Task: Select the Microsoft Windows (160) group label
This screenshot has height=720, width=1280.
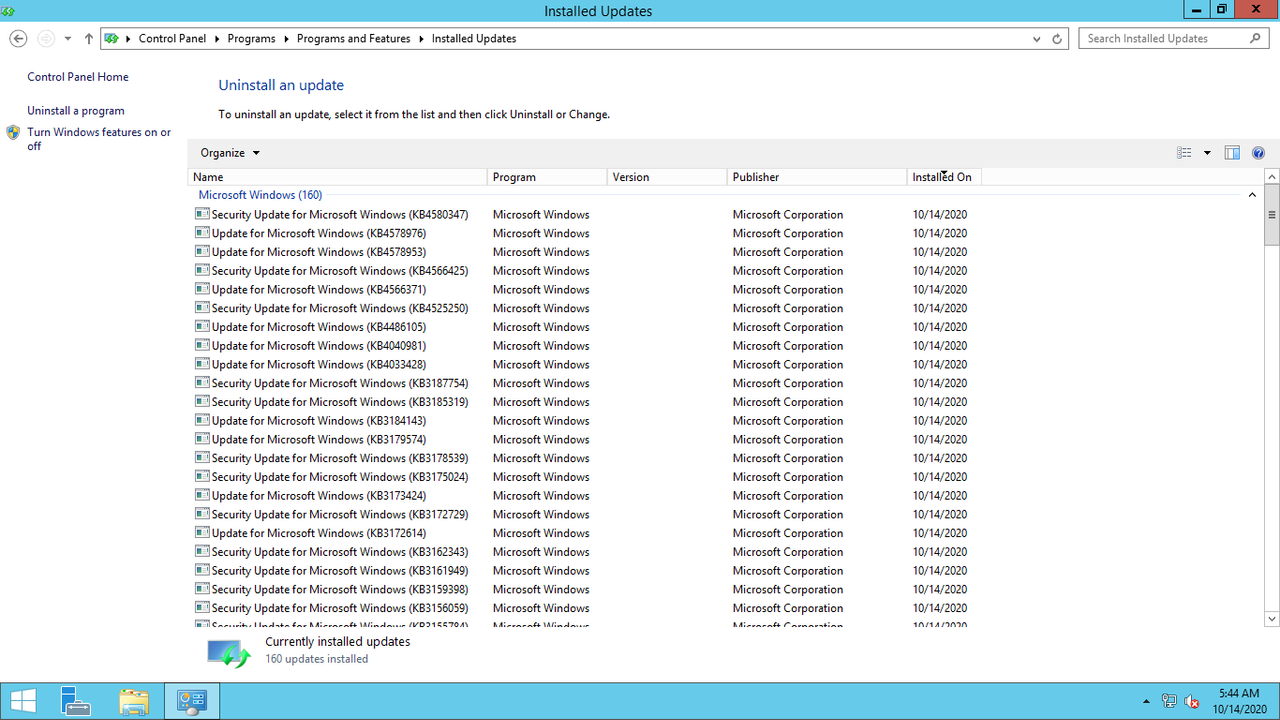Action: pyautogui.click(x=260, y=195)
